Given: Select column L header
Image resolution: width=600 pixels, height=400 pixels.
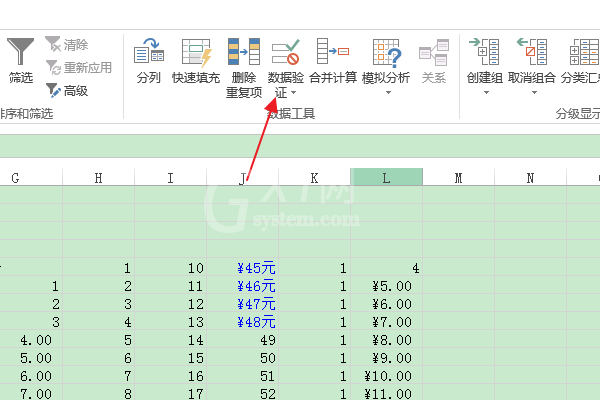Looking at the screenshot, I should [x=386, y=178].
